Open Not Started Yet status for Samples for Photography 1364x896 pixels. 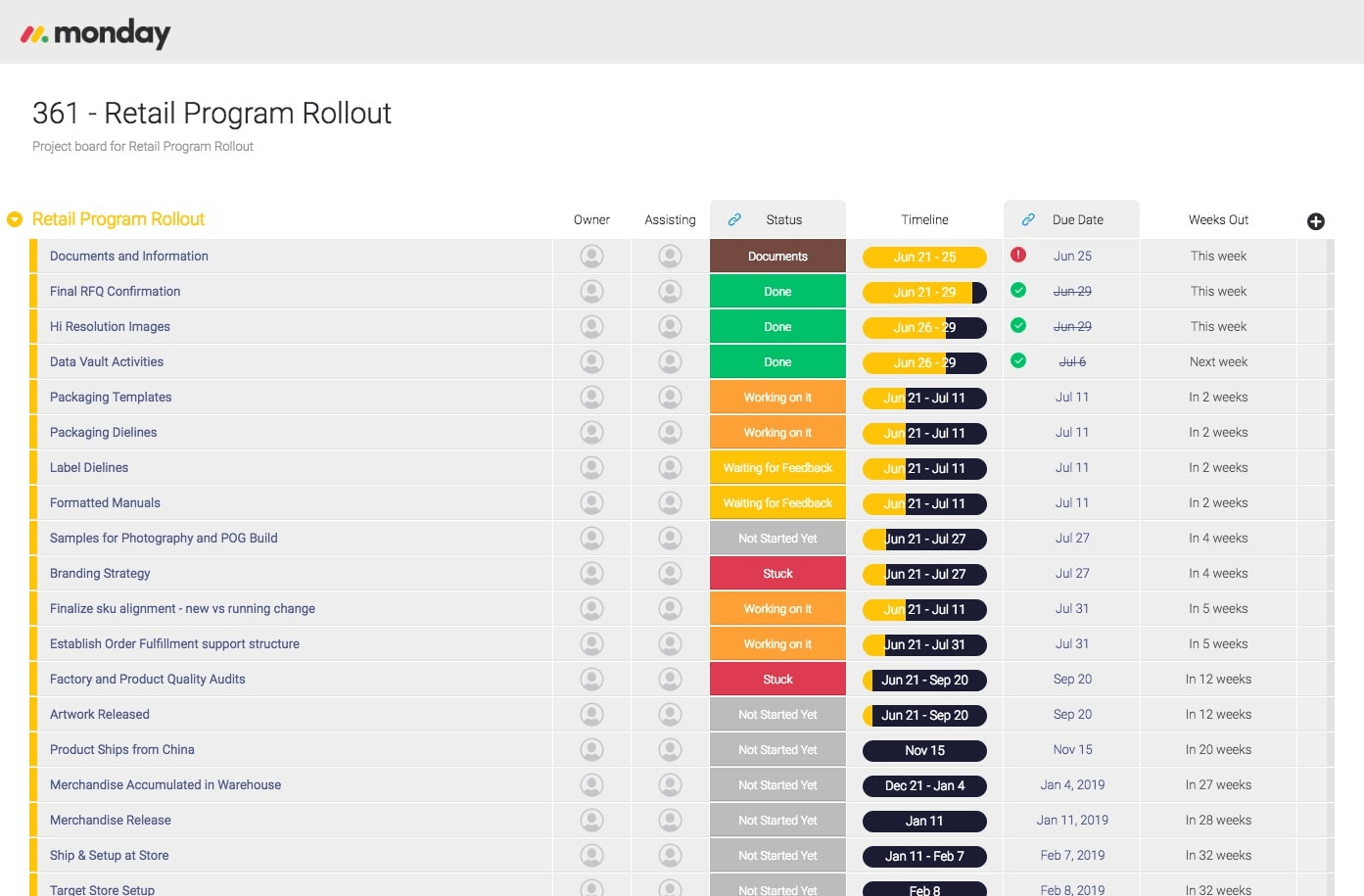tap(777, 538)
